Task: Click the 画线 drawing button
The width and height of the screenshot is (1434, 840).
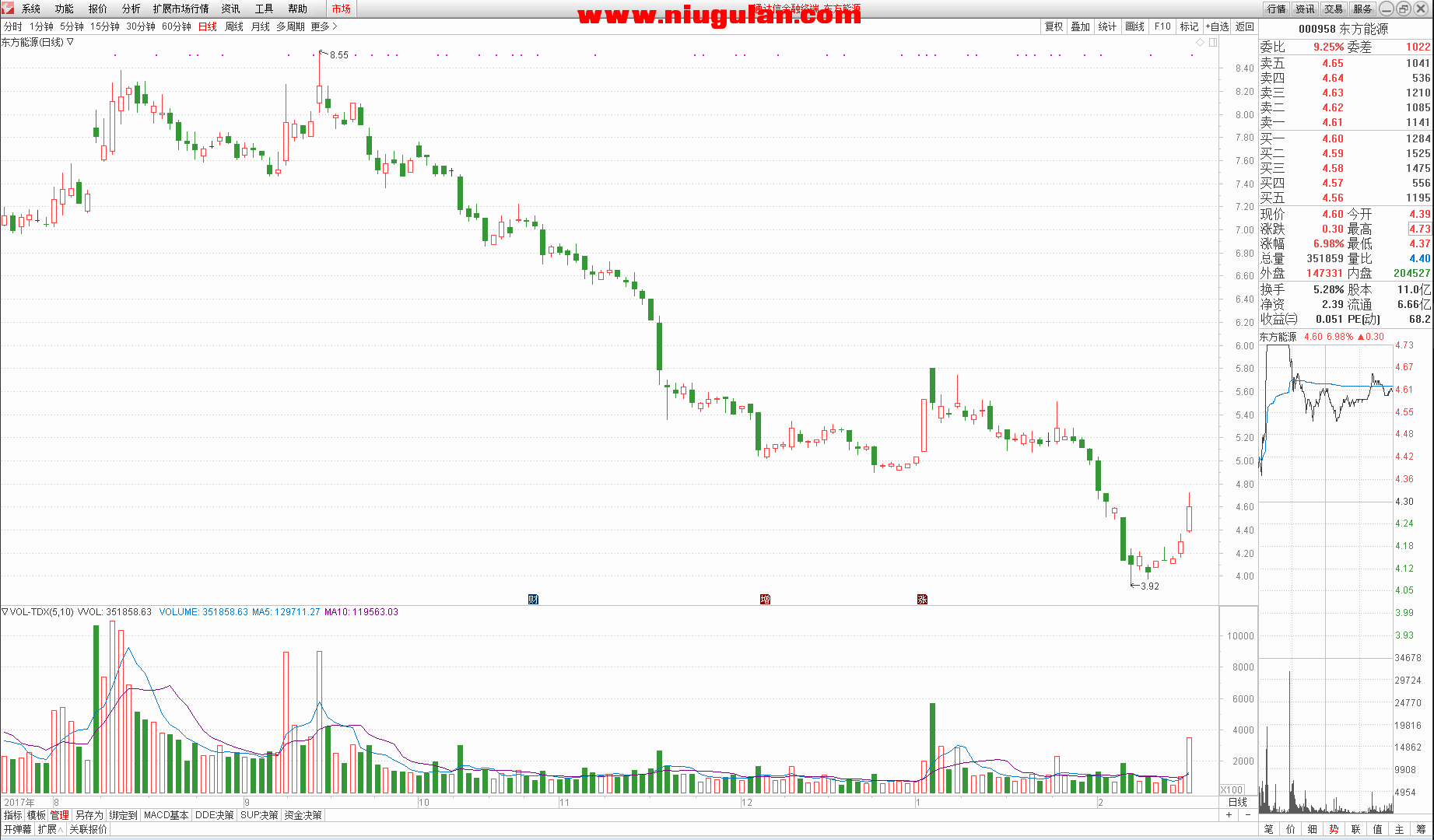Action: 1135,26
